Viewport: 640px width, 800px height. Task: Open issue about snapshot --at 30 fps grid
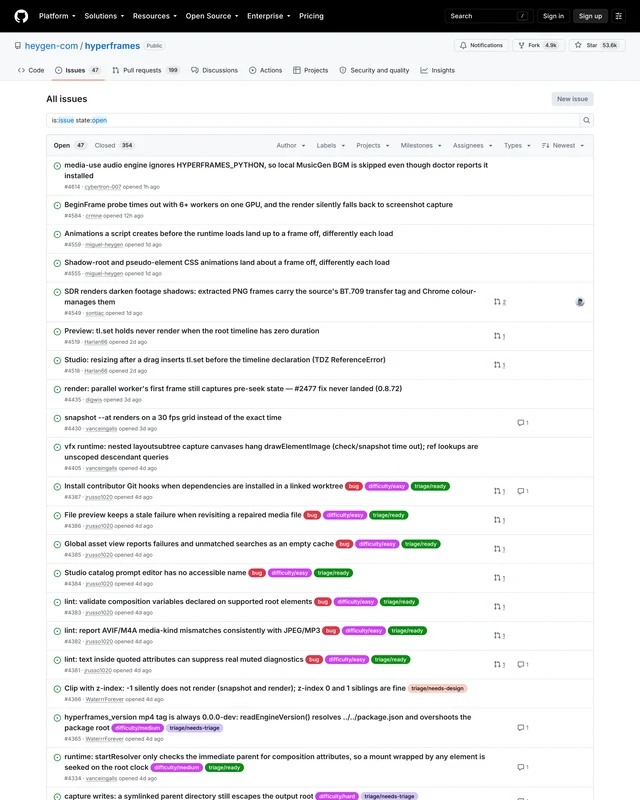[173, 417]
